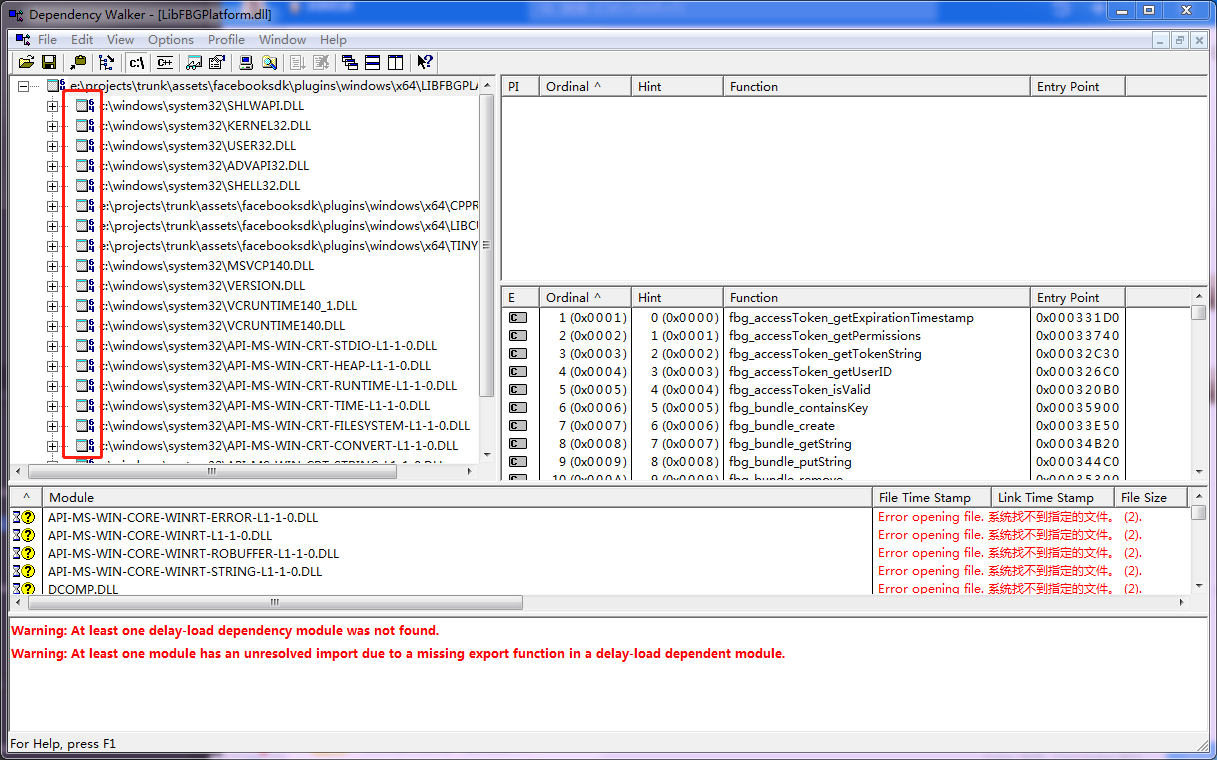Click the Save toolbar icon
Screen dimensions: 1217x760
pos(48,62)
